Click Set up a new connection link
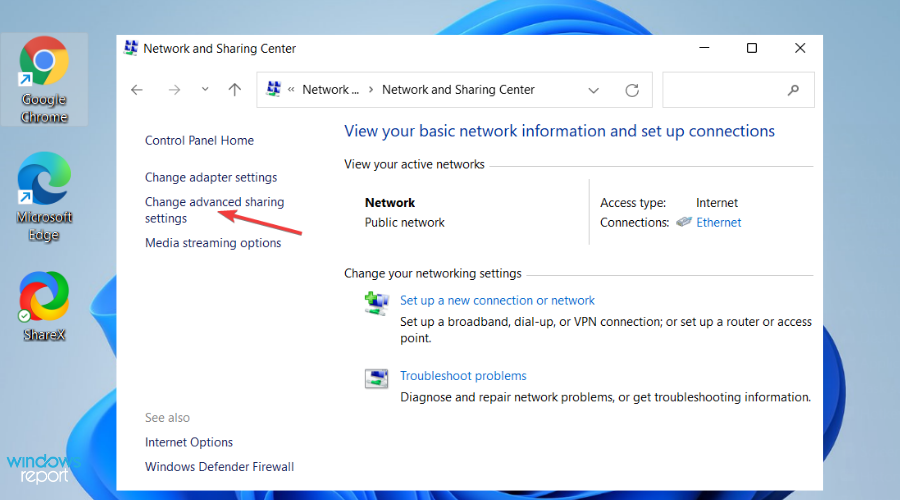Image resolution: width=900 pixels, height=500 pixels. point(497,300)
